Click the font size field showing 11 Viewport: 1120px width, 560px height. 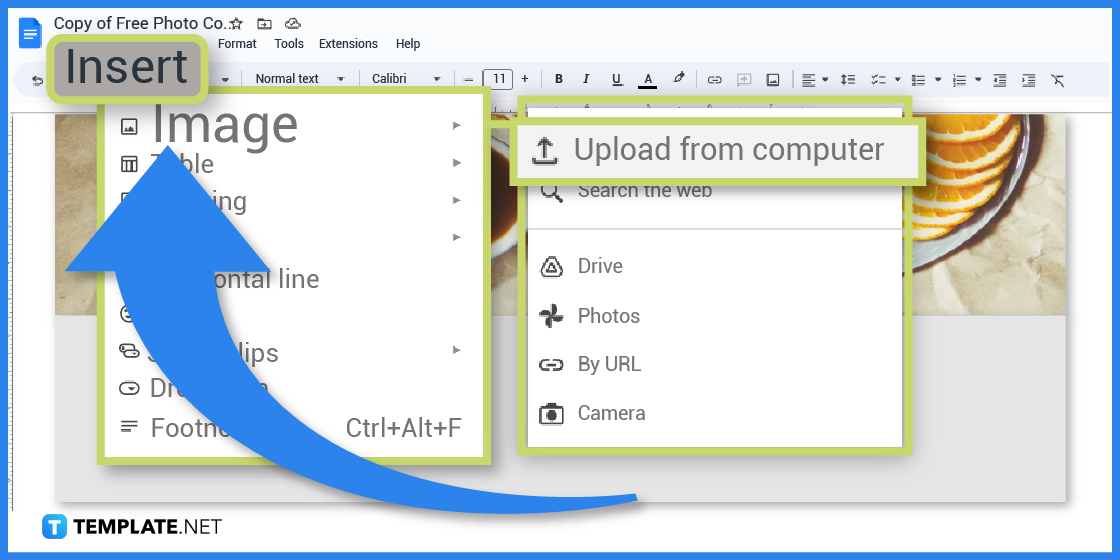pyautogui.click(x=498, y=79)
